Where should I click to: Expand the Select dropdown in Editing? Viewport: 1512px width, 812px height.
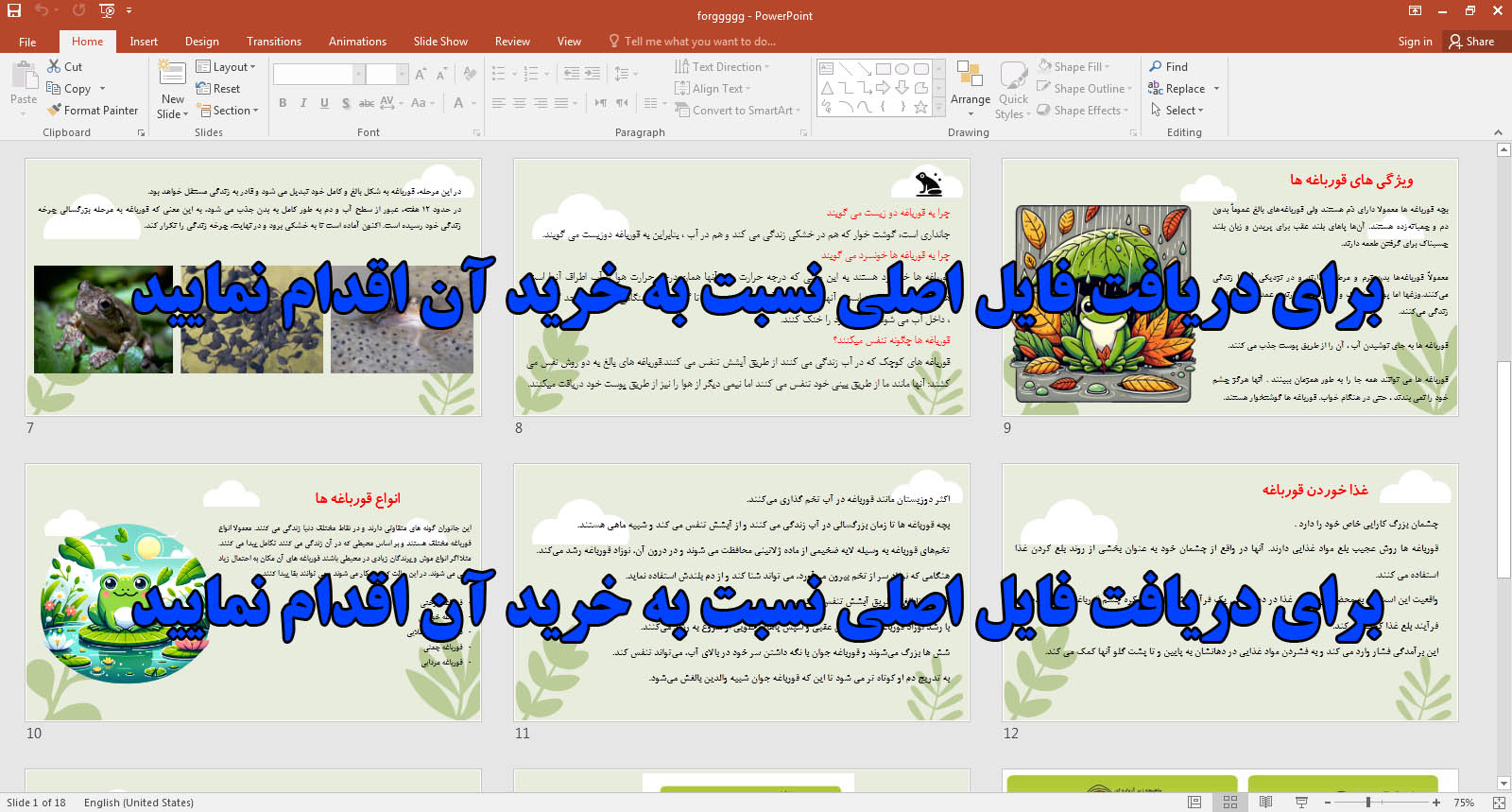coord(1177,111)
